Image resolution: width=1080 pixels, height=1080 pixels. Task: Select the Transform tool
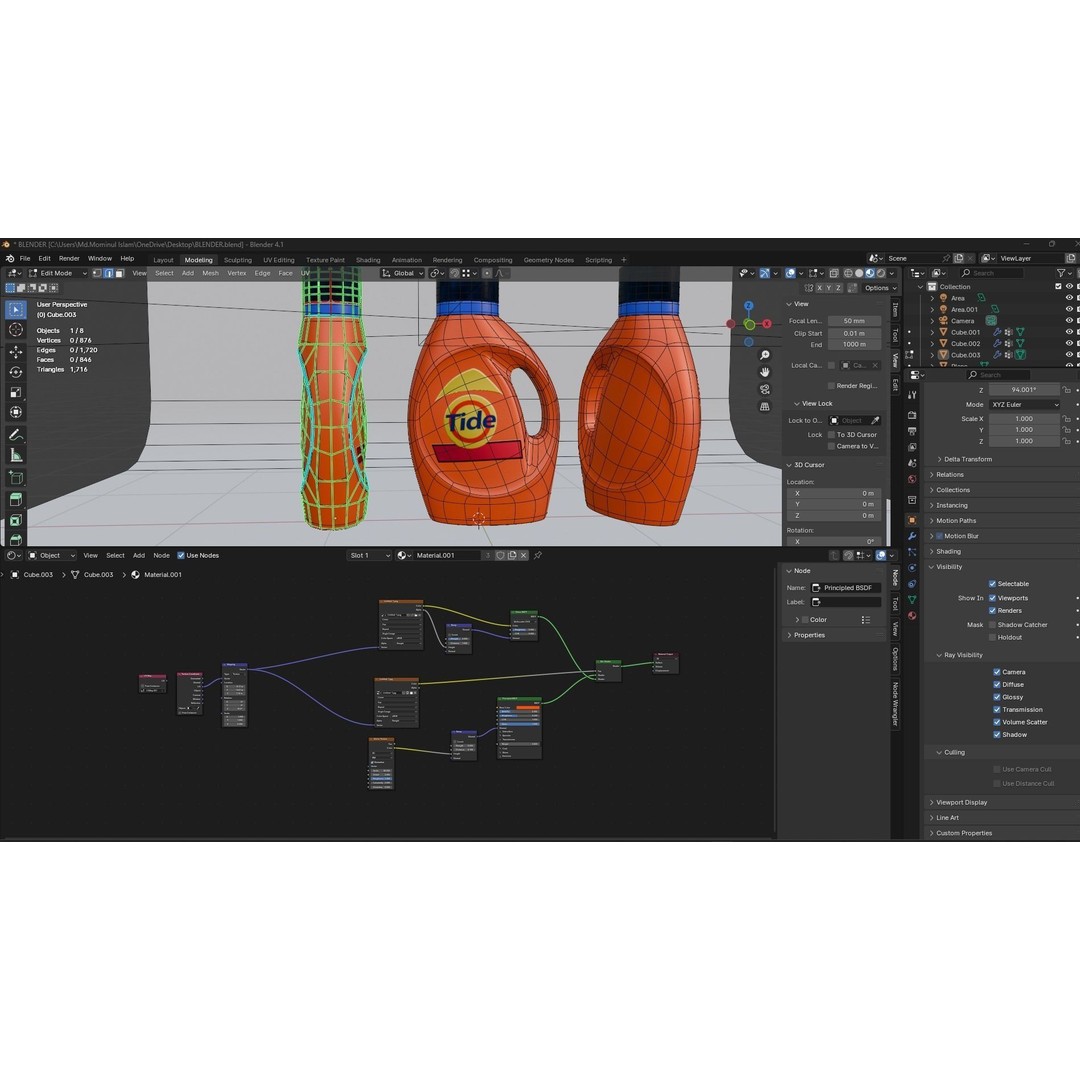click(x=16, y=413)
